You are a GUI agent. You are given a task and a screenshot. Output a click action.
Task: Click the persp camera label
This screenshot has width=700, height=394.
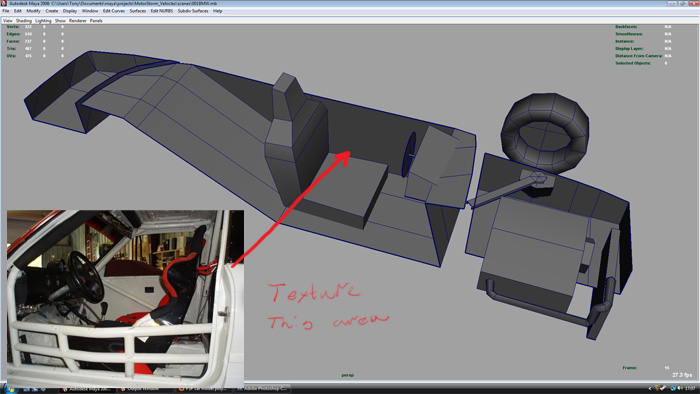[x=347, y=375]
